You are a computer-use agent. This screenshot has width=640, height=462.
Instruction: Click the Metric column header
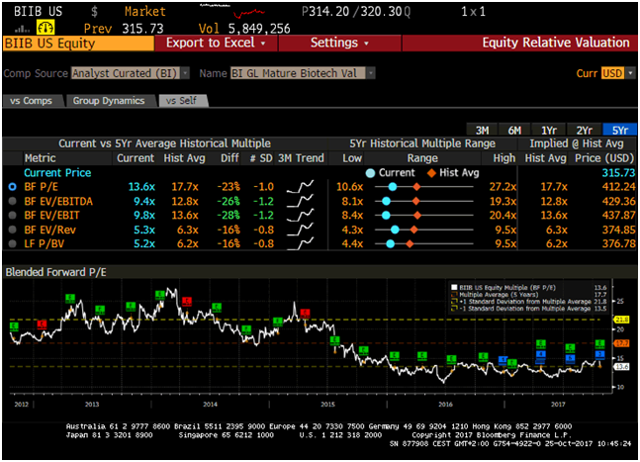pyautogui.click(x=40, y=158)
